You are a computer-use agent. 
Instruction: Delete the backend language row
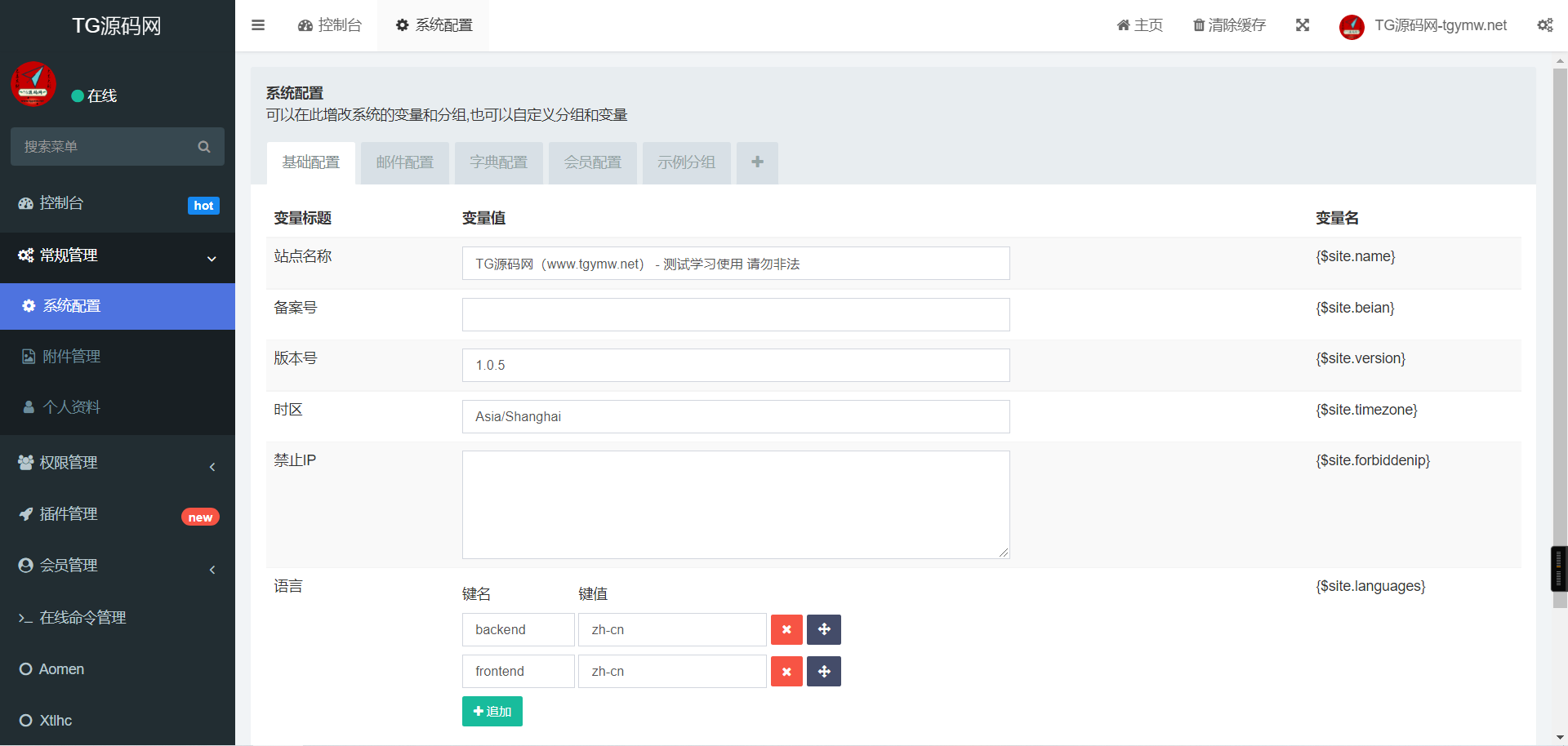pyautogui.click(x=786, y=630)
